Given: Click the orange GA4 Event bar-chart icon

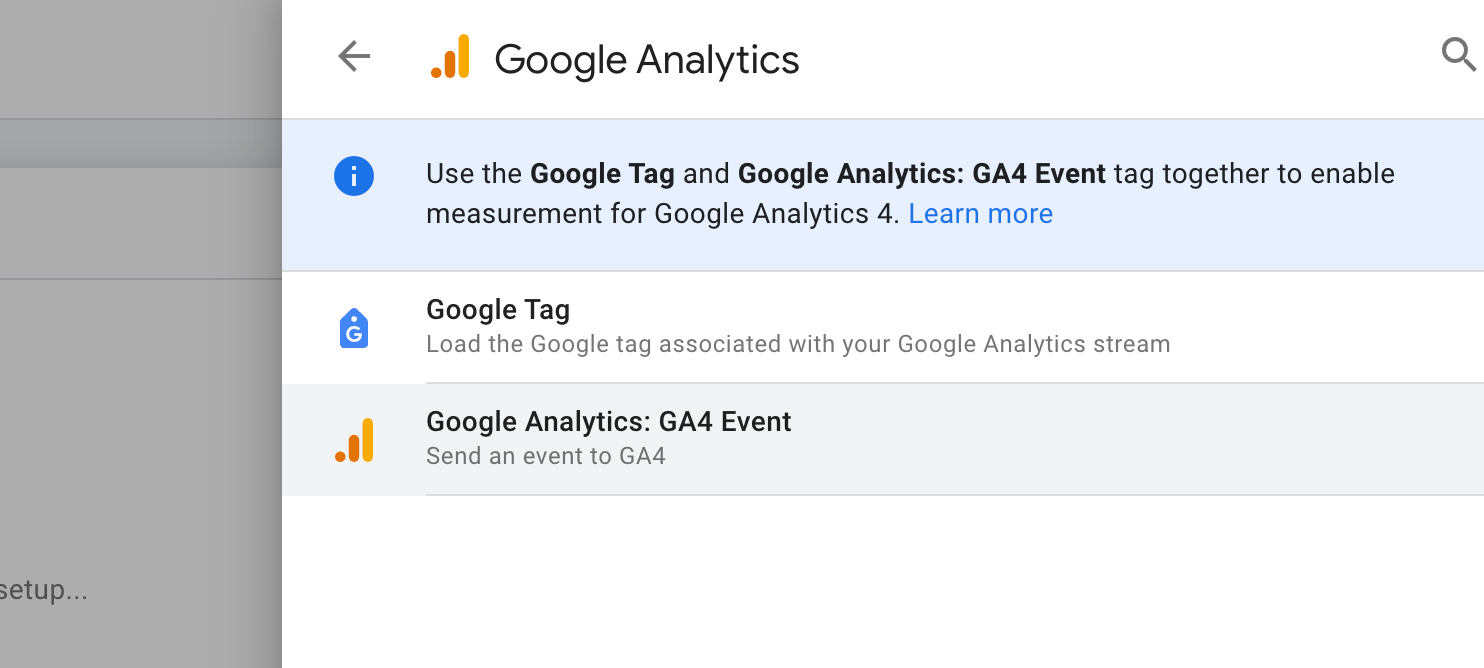Looking at the screenshot, I should (x=354, y=440).
